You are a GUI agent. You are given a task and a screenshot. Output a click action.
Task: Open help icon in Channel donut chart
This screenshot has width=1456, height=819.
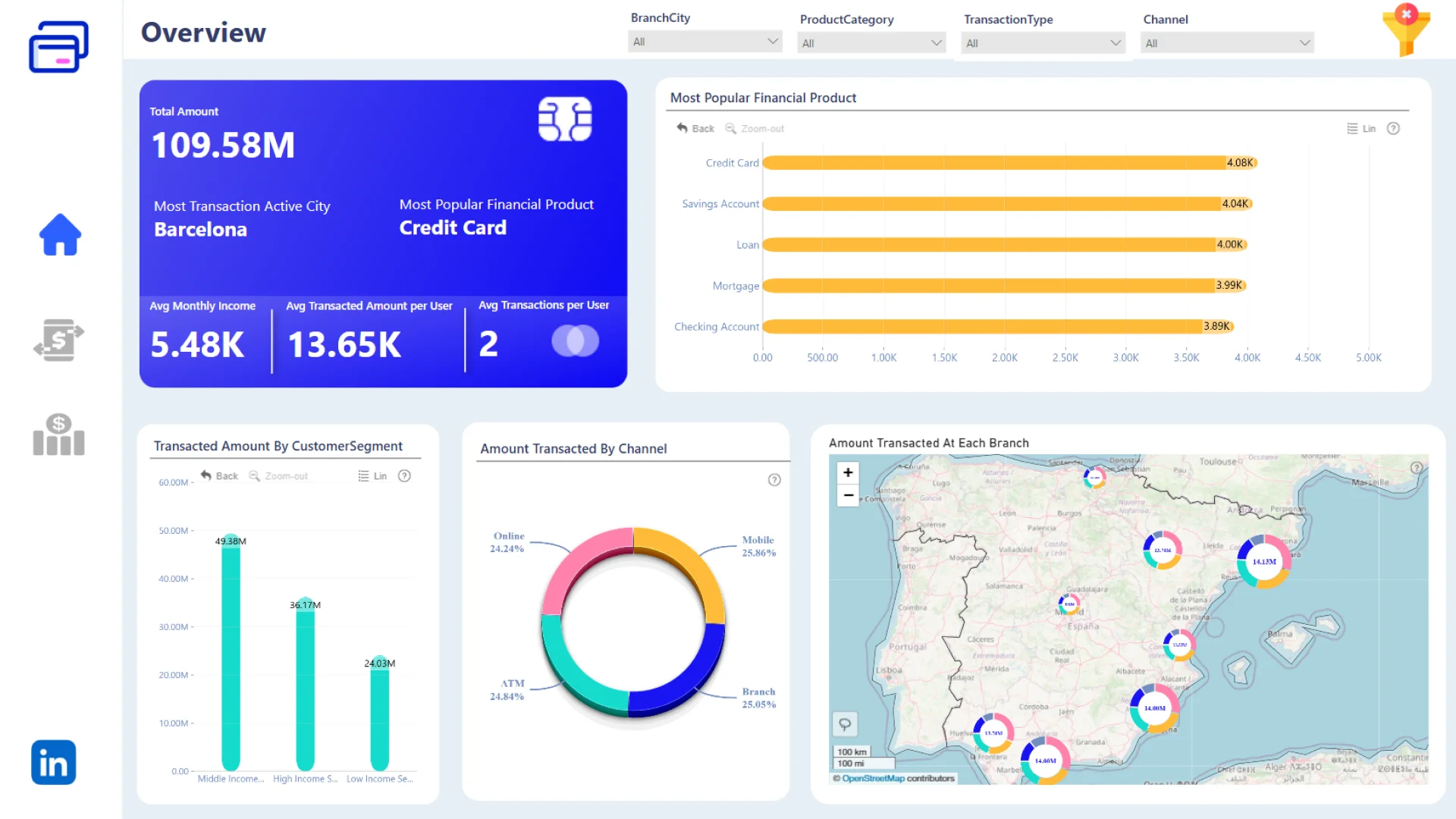coord(774,479)
